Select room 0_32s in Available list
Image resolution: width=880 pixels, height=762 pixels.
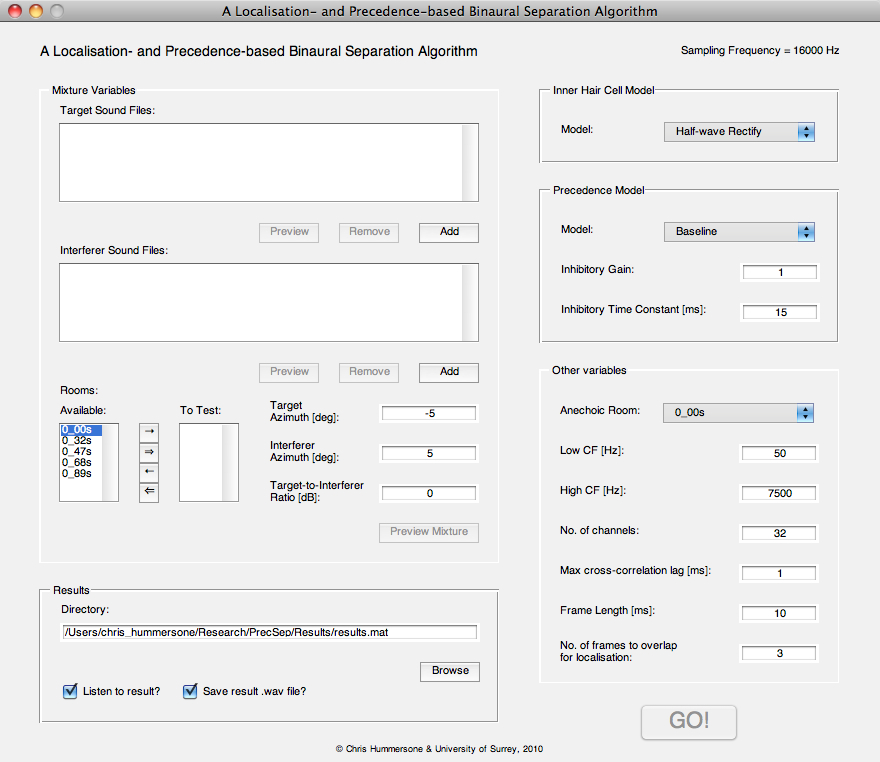pos(77,441)
